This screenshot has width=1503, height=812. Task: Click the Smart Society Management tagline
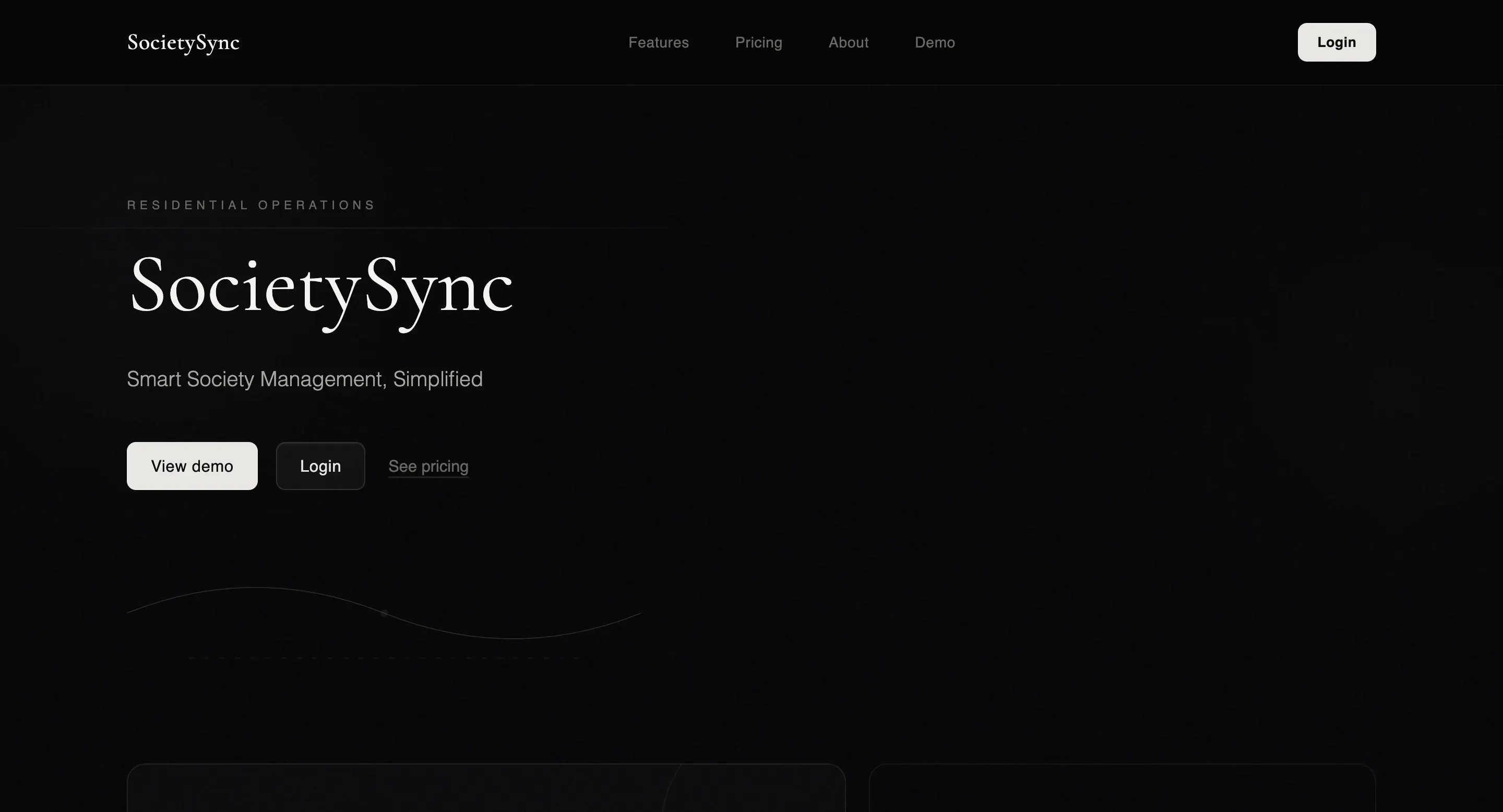pos(305,379)
